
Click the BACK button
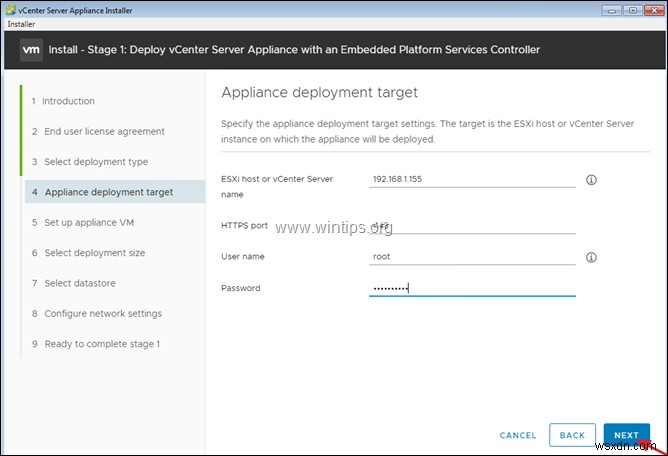[572, 435]
